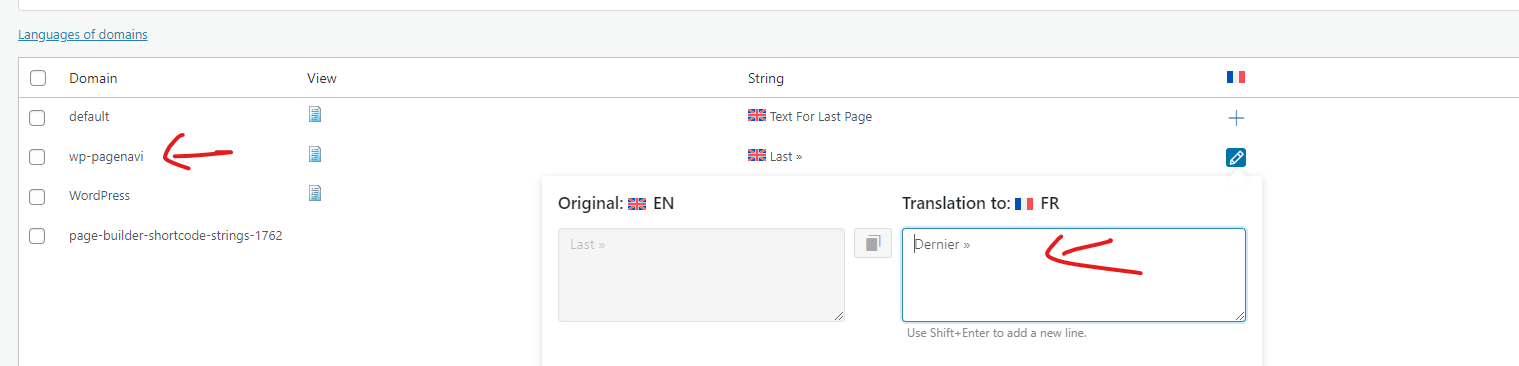Click the pencil edit icon for Last »
1519x366 pixels.
tap(1236, 157)
